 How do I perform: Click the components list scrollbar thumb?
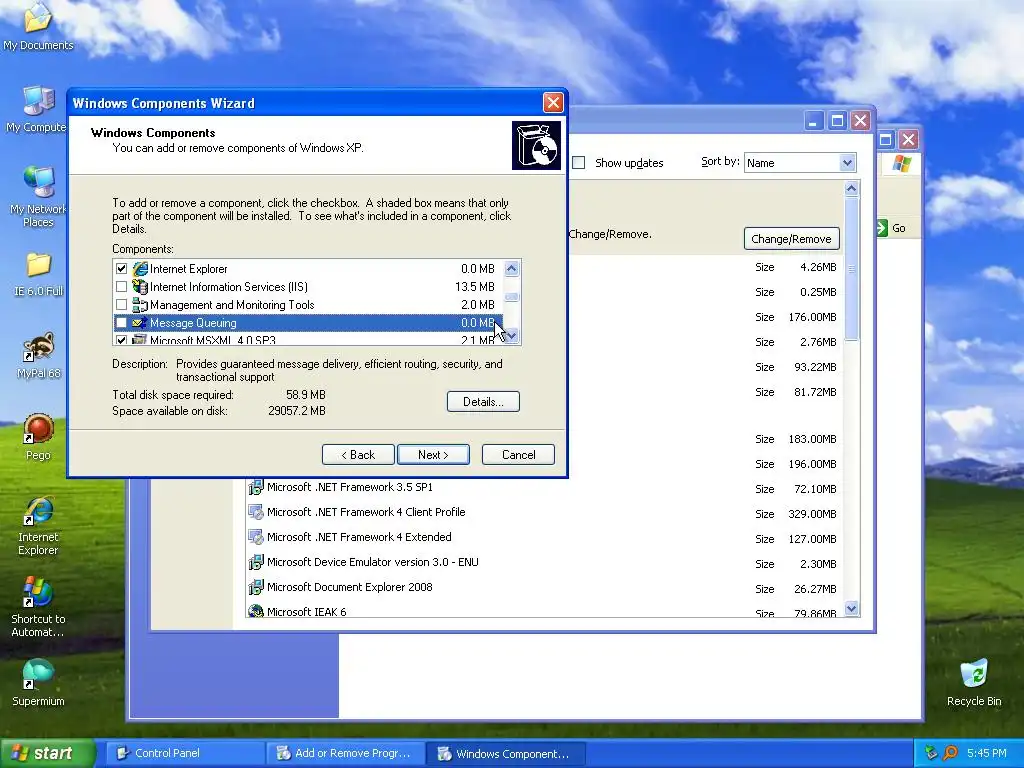pyautogui.click(x=511, y=296)
